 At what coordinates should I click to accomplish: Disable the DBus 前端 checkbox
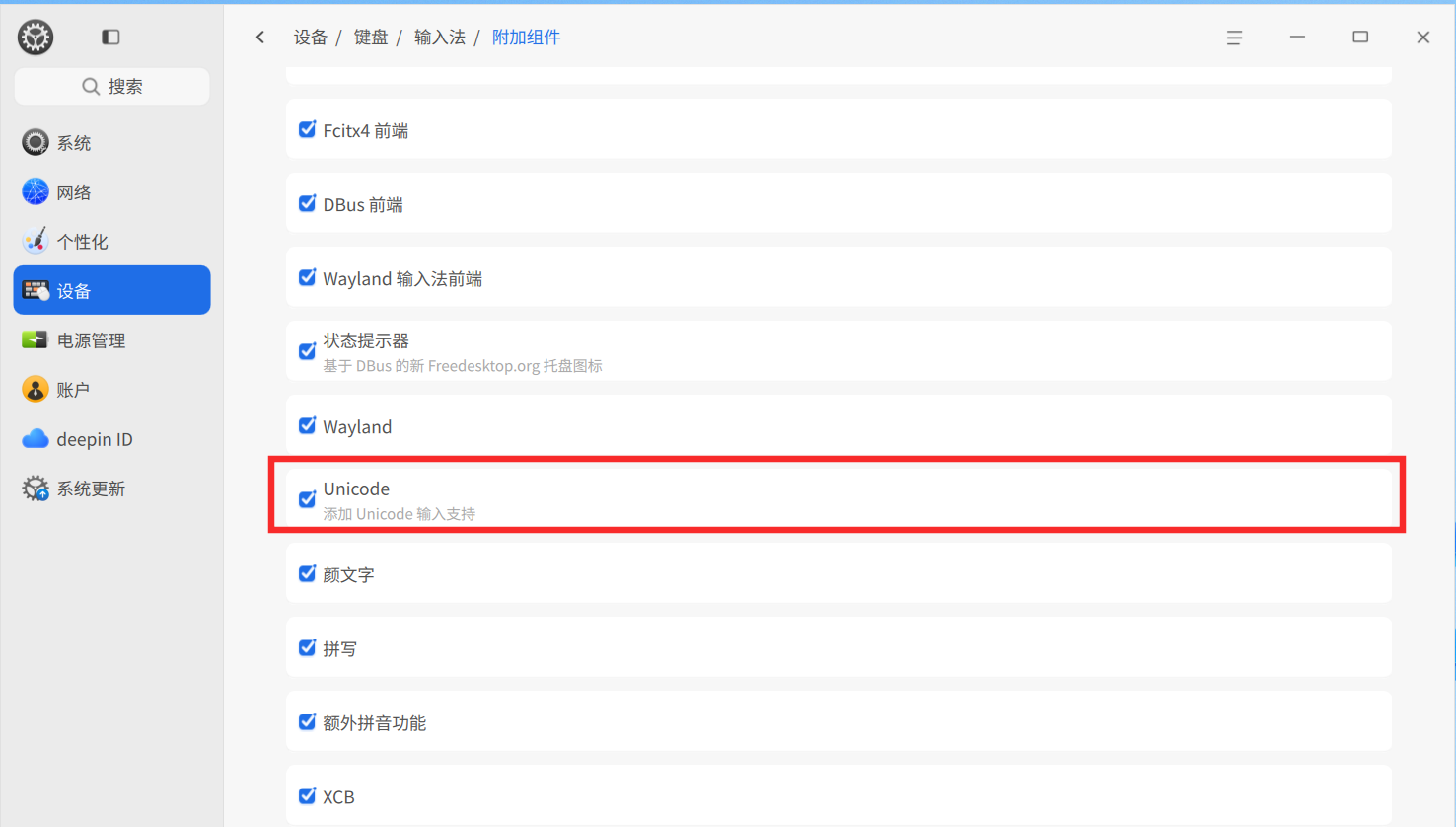click(307, 203)
